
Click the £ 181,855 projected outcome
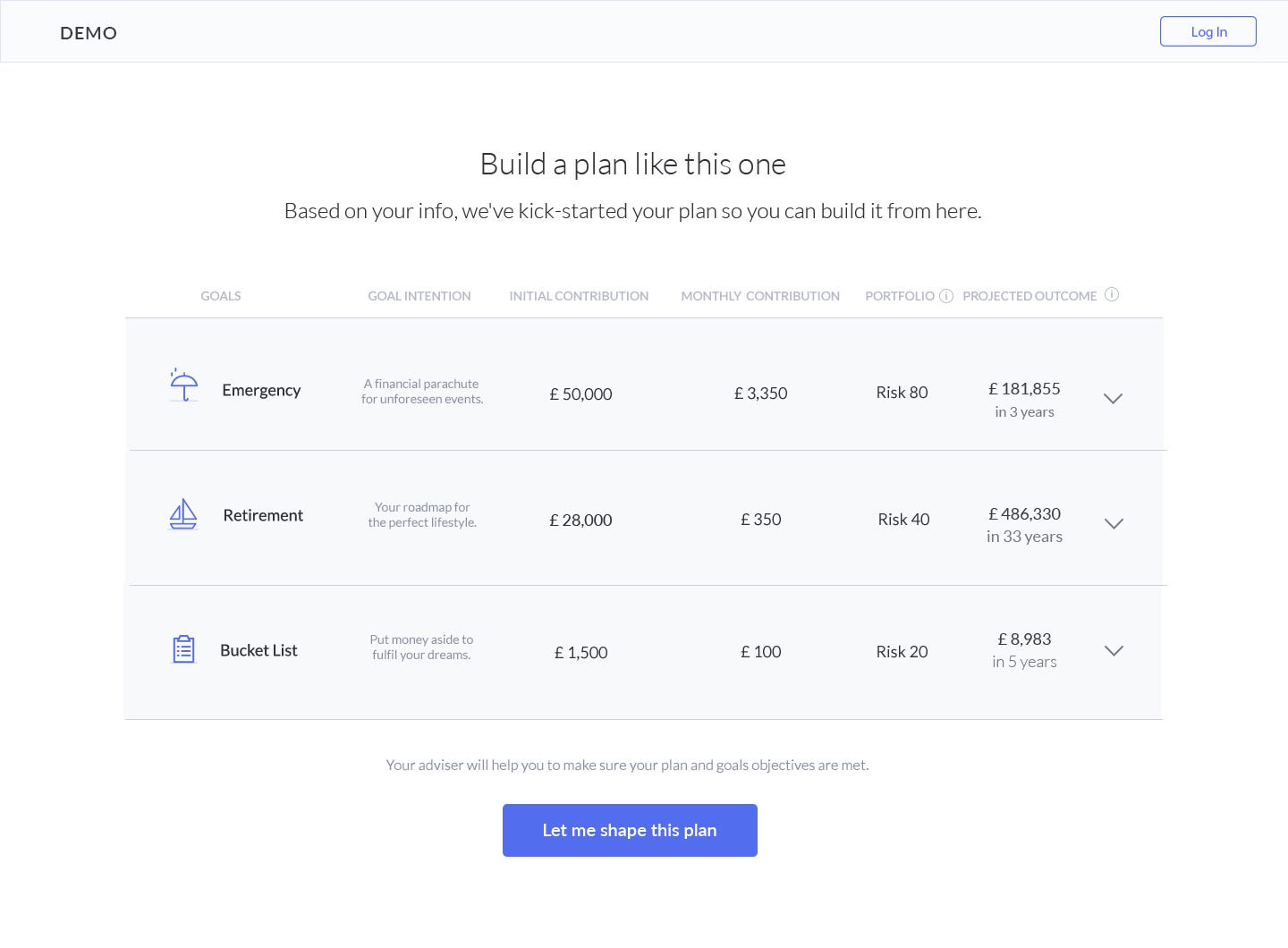coord(1024,388)
